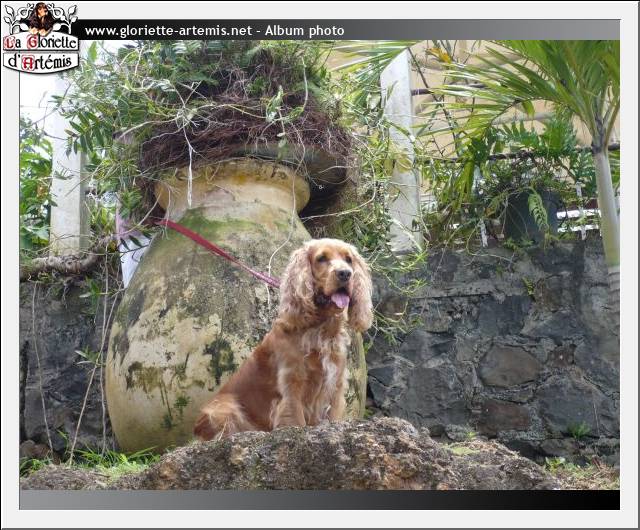
Task: Click the La Gloriette d'Artémis logo
Action: pos(40,38)
